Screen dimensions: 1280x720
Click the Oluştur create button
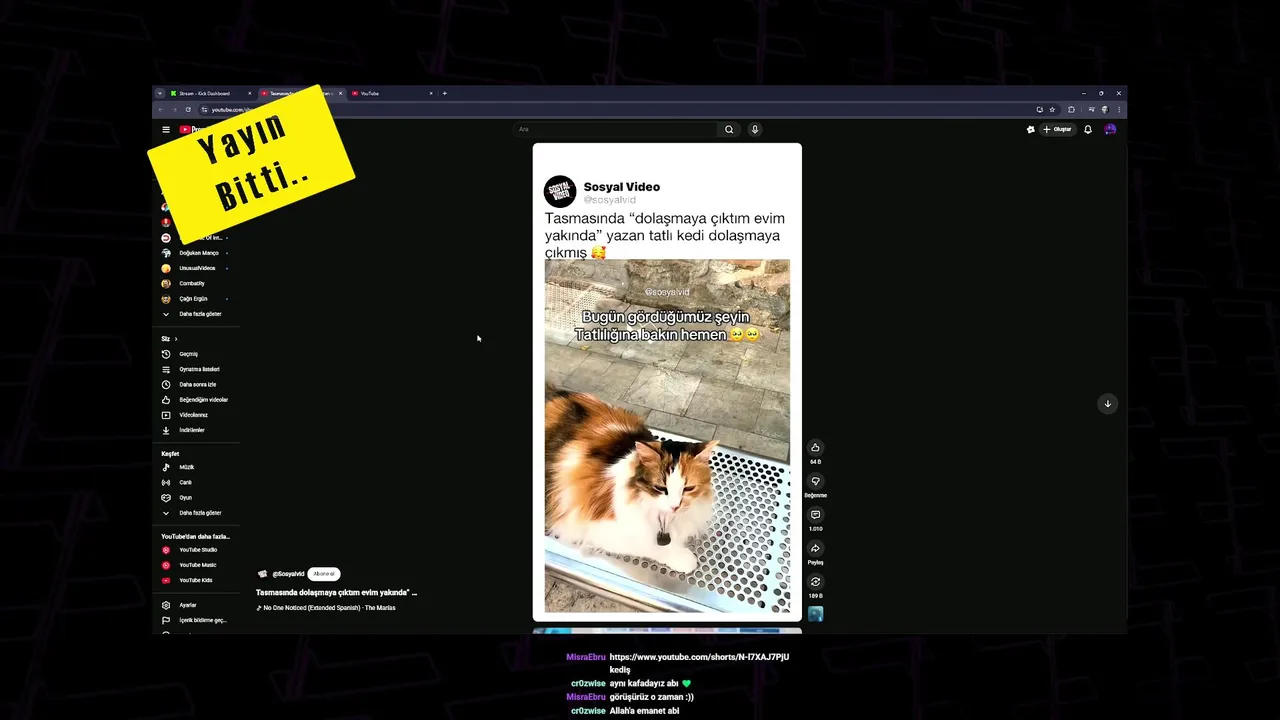click(1057, 129)
